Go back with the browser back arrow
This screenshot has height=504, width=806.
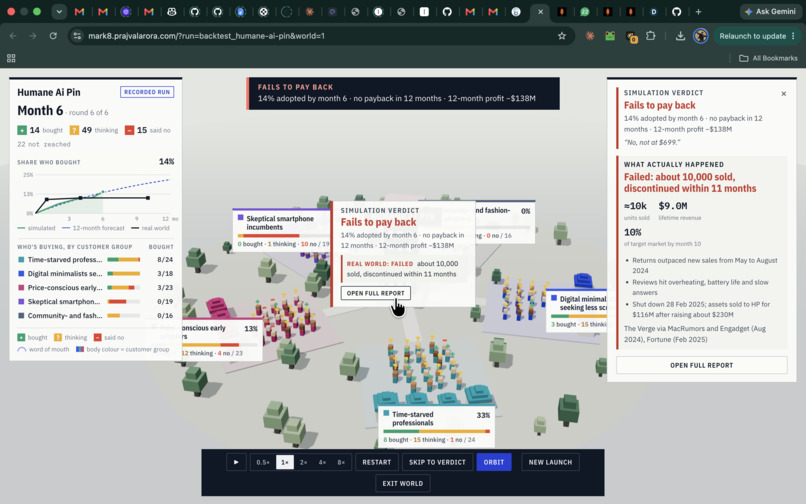13,35
